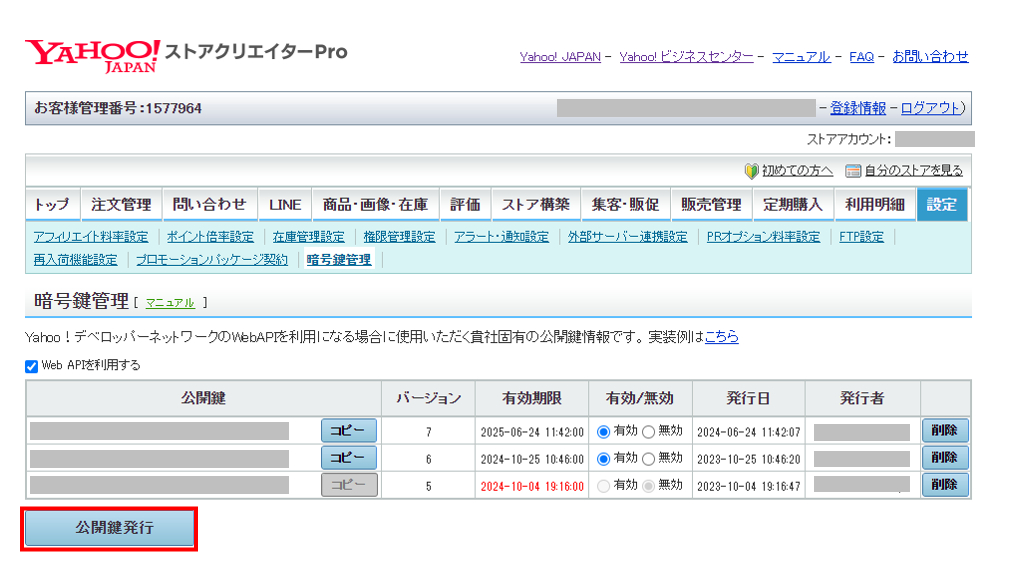
Task: Switch to the 評価 tab
Action: 465,205
